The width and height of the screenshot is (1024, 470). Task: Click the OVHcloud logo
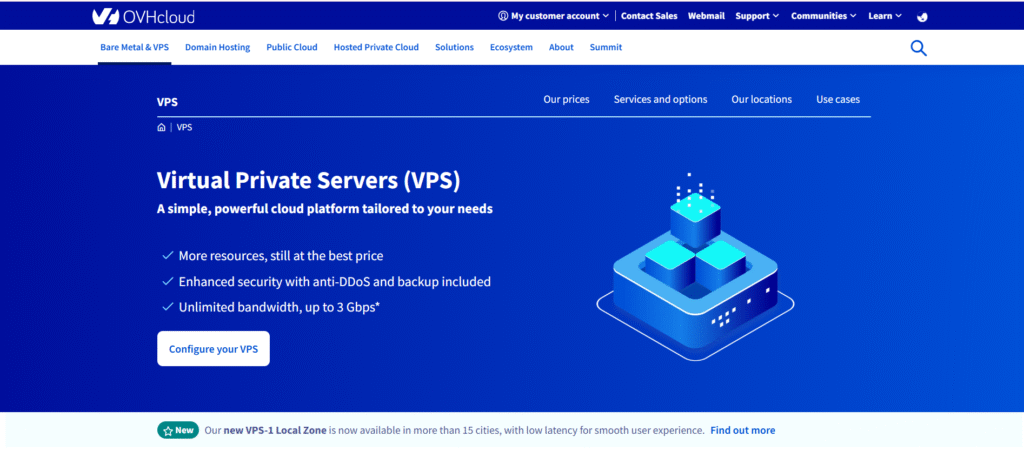[x=144, y=16]
